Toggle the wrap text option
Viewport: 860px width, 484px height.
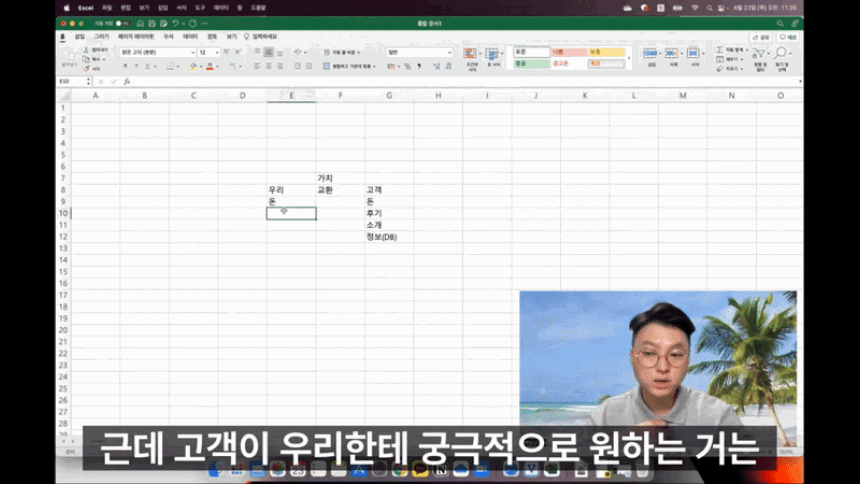(346, 52)
